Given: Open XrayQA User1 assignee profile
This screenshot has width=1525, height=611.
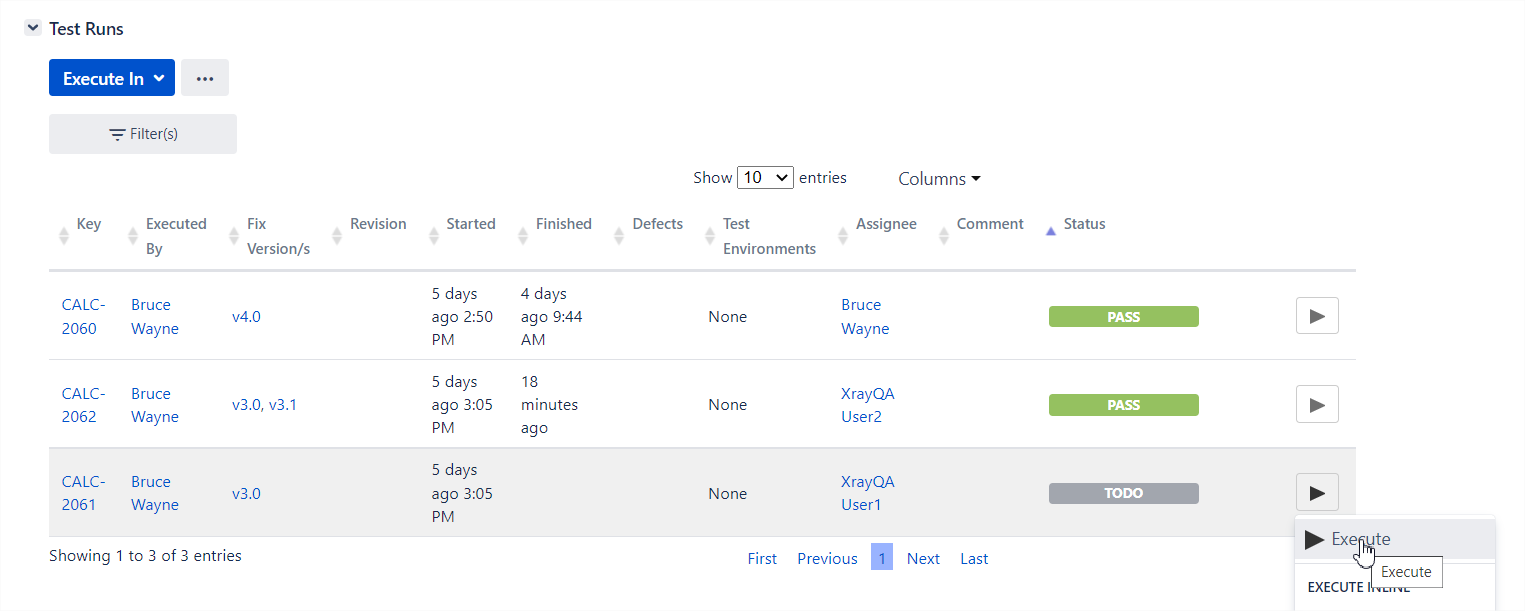Looking at the screenshot, I should pos(868,493).
